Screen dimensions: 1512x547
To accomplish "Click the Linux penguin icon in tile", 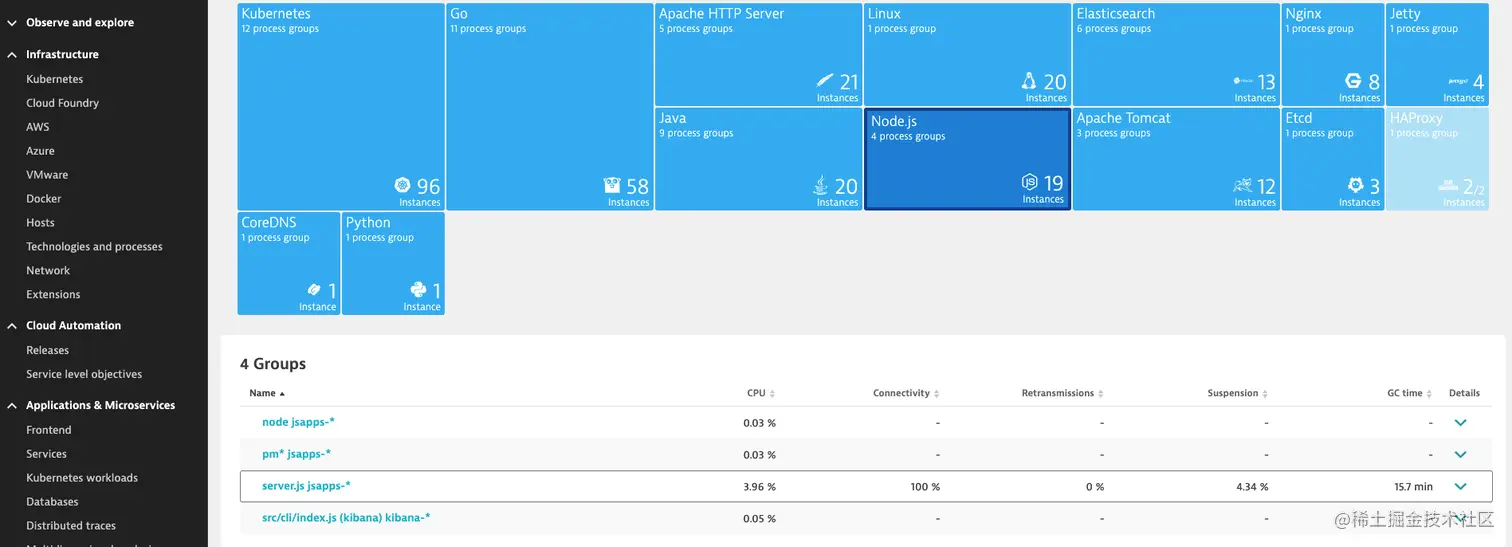I will (1029, 81).
